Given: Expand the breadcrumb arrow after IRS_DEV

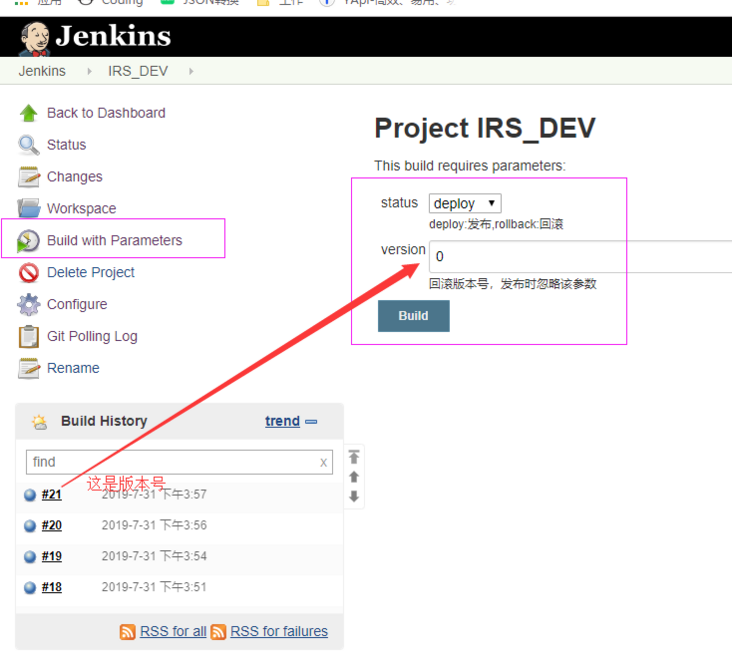Looking at the screenshot, I should [191, 71].
